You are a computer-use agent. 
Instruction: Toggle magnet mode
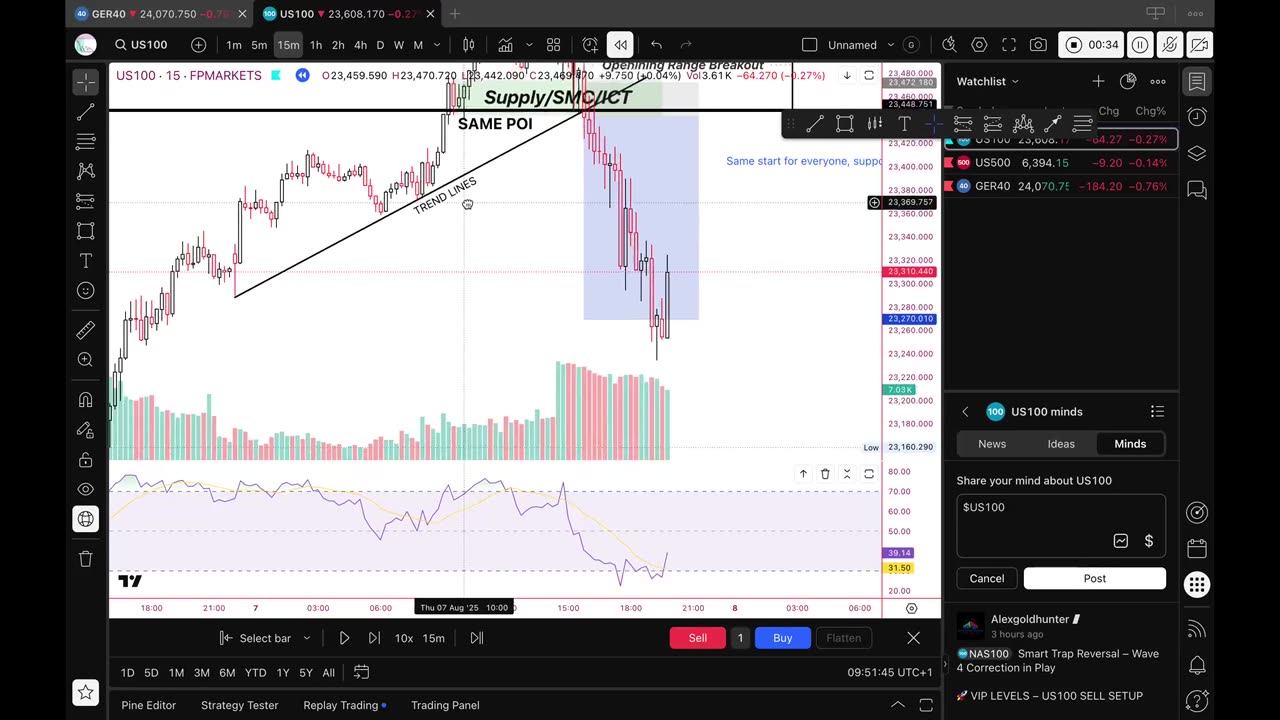click(x=86, y=400)
